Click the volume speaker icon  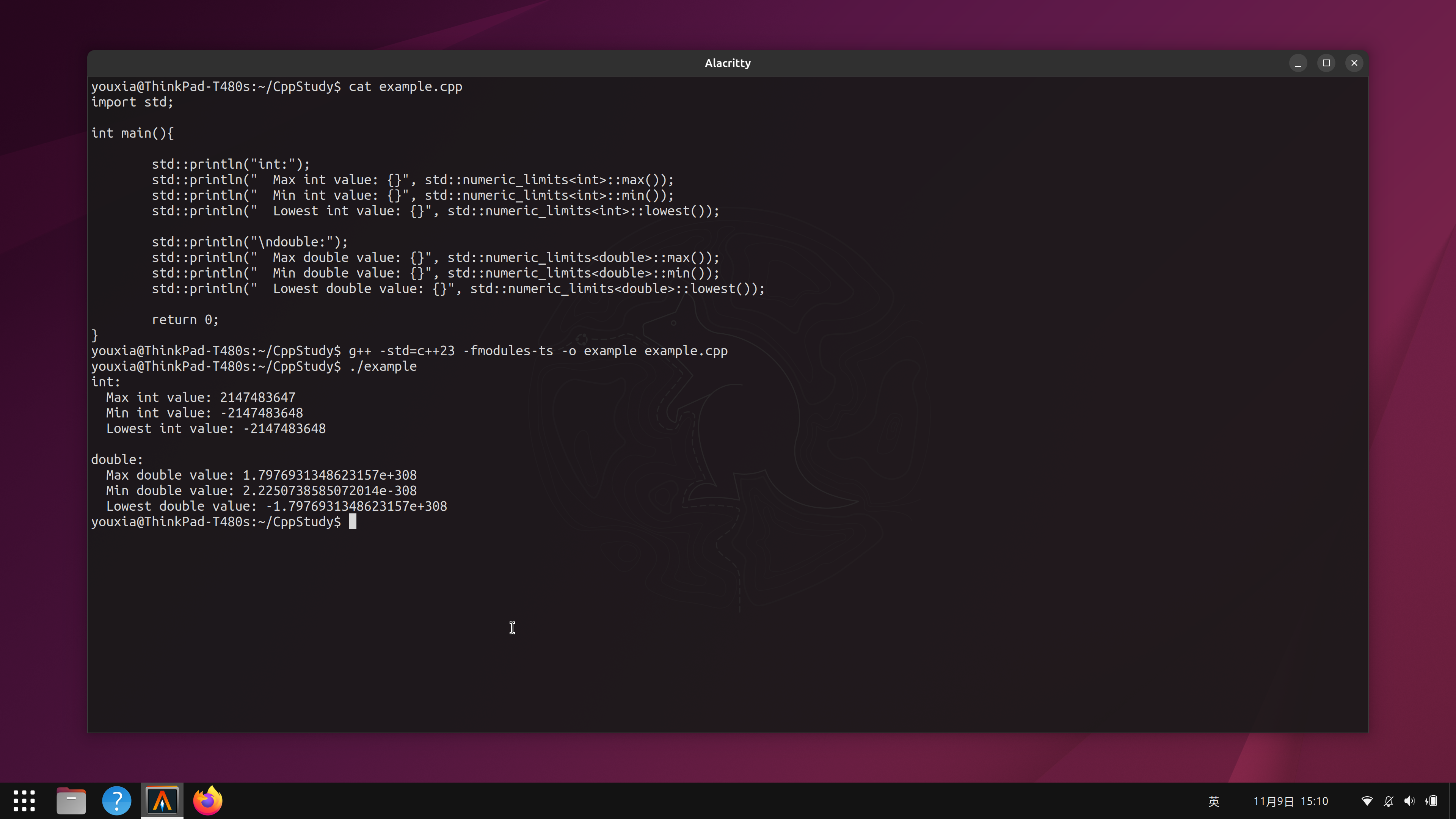pyautogui.click(x=1410, y=802)
